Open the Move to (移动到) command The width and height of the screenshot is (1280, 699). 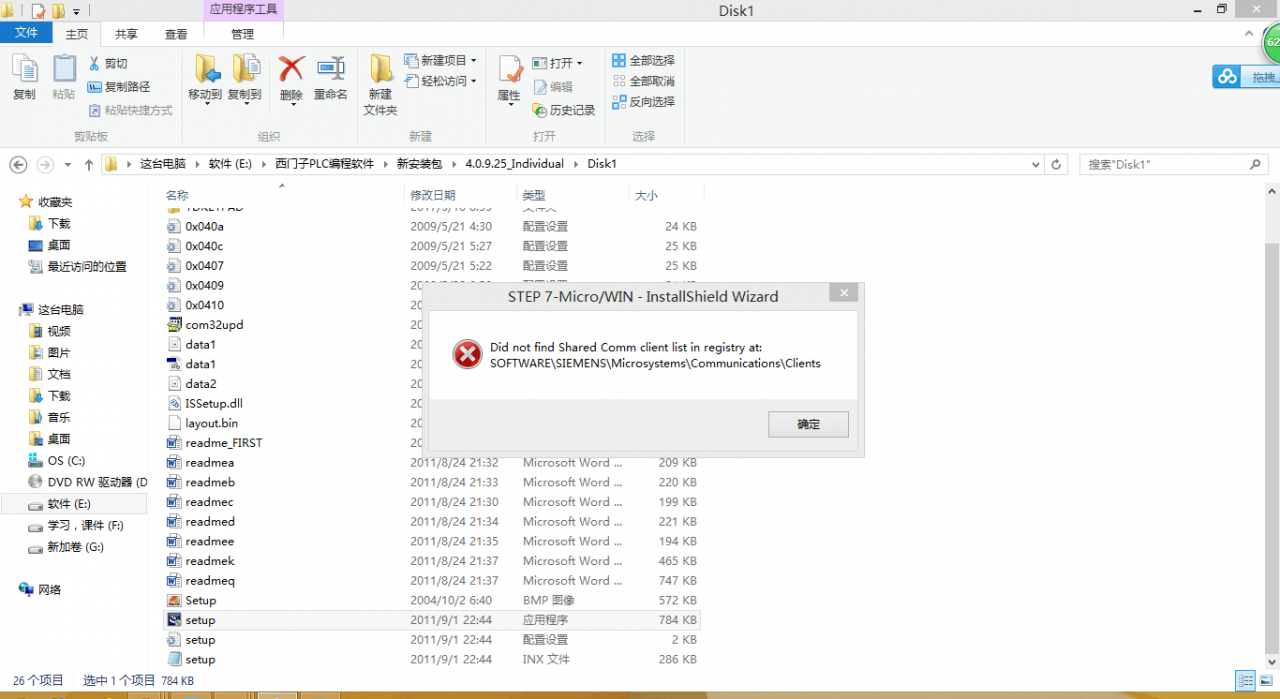(205, 78)
